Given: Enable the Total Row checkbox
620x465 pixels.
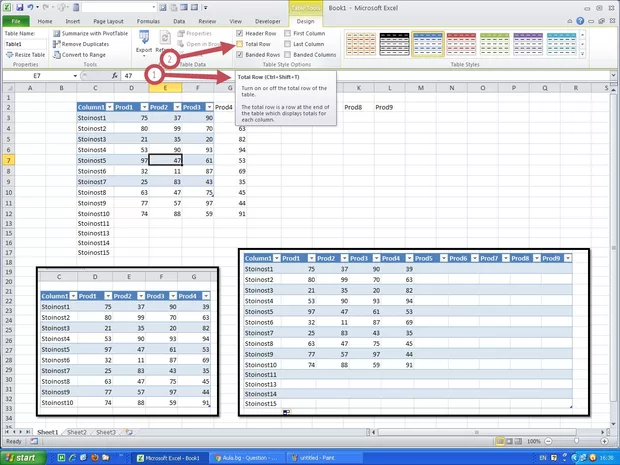Looking at the screenshot, I should click(x=239, y=44).
